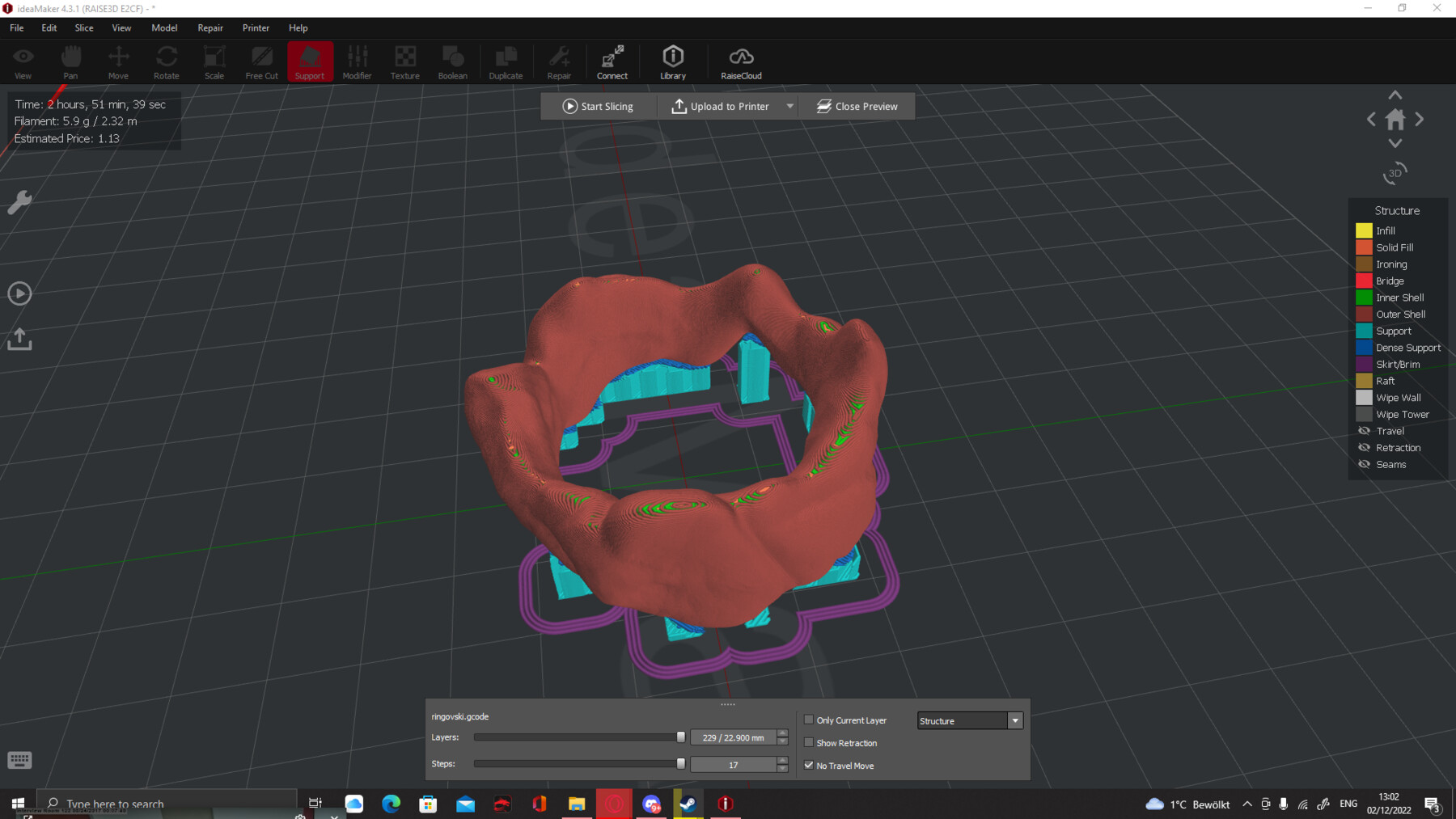This screenshot has width=1456, height=819.
Task: Expand the Upload to Printer options arrow
Action: point(790,106)
